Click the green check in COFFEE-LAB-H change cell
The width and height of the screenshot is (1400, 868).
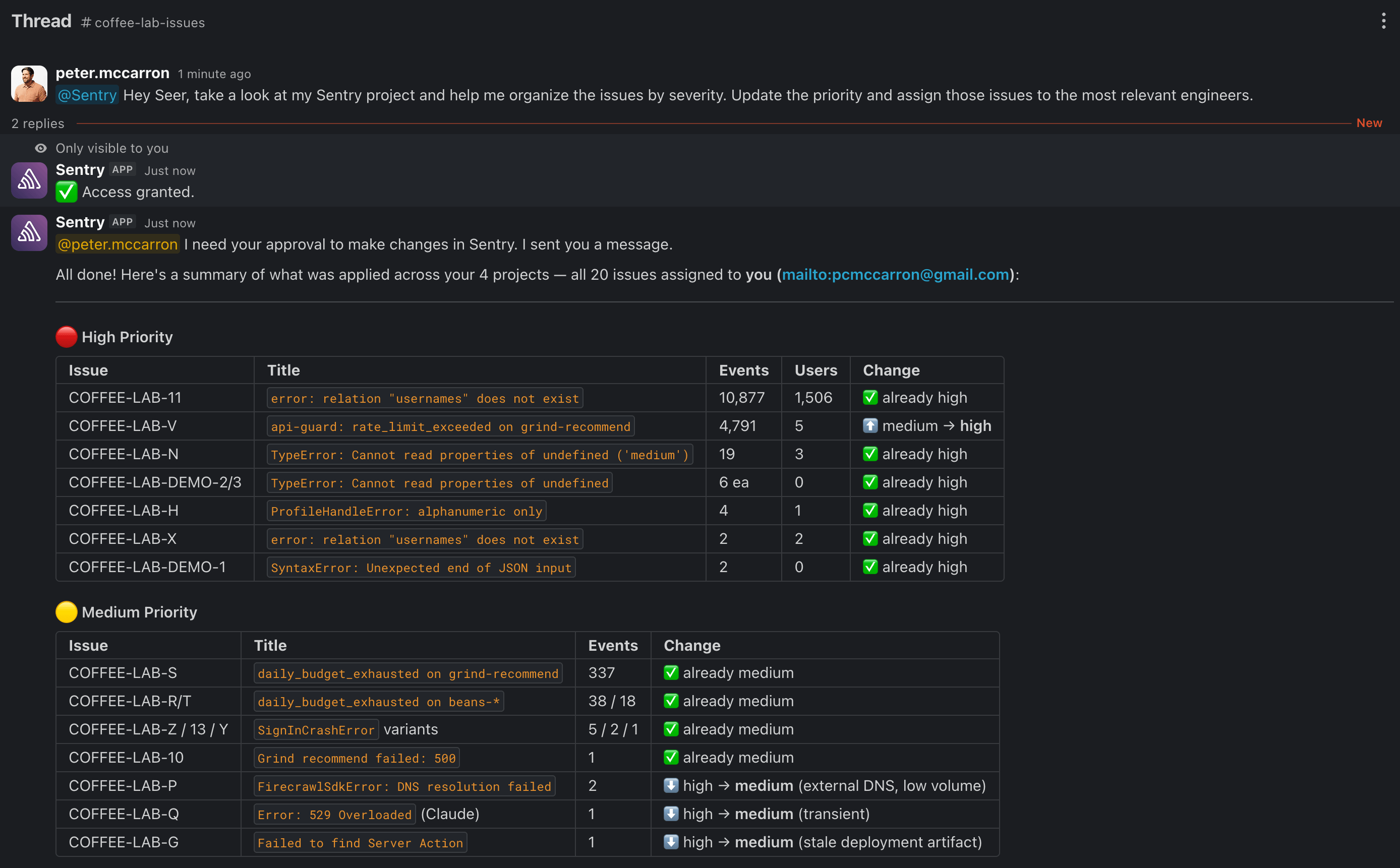click(x=870, y=510)
